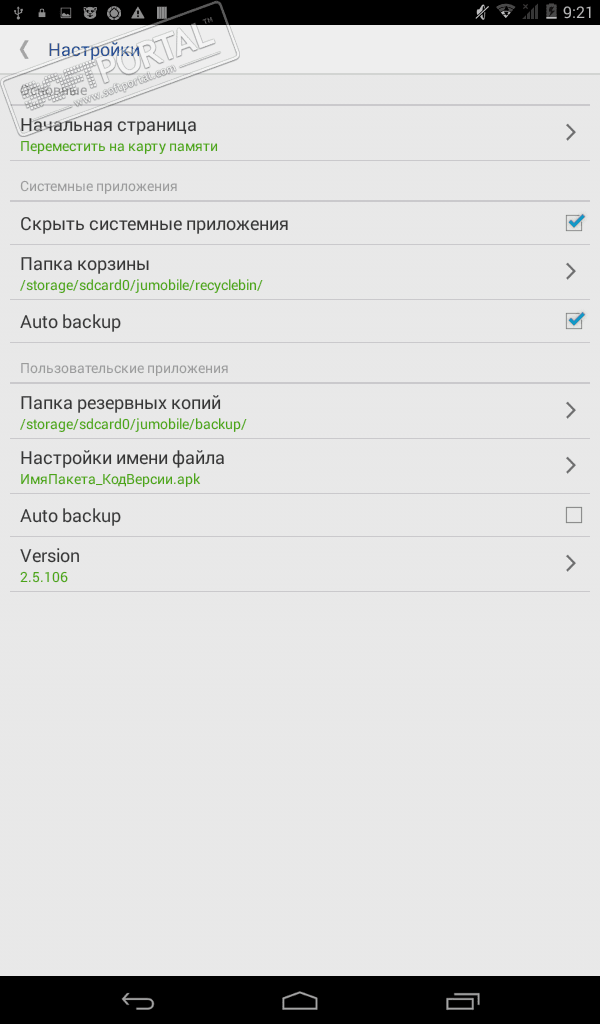This screenshot has width=600, height=1024.
Task: Tap the back arrow beside Настройки
Action: pyautogui.click(x=25, y=49)
